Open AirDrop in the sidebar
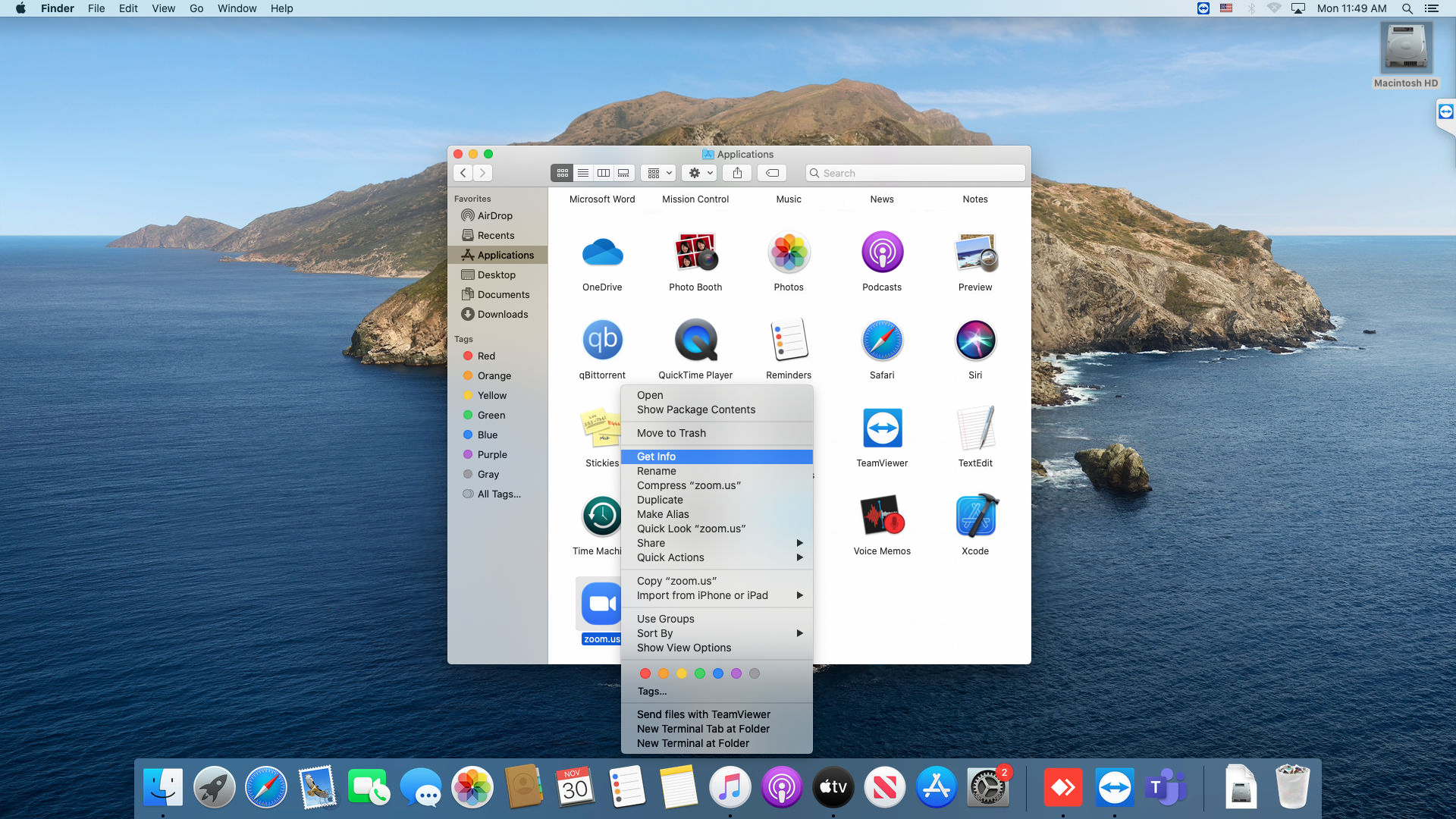This screenshot has height=819, width=1456. click(x=497, y=215)
